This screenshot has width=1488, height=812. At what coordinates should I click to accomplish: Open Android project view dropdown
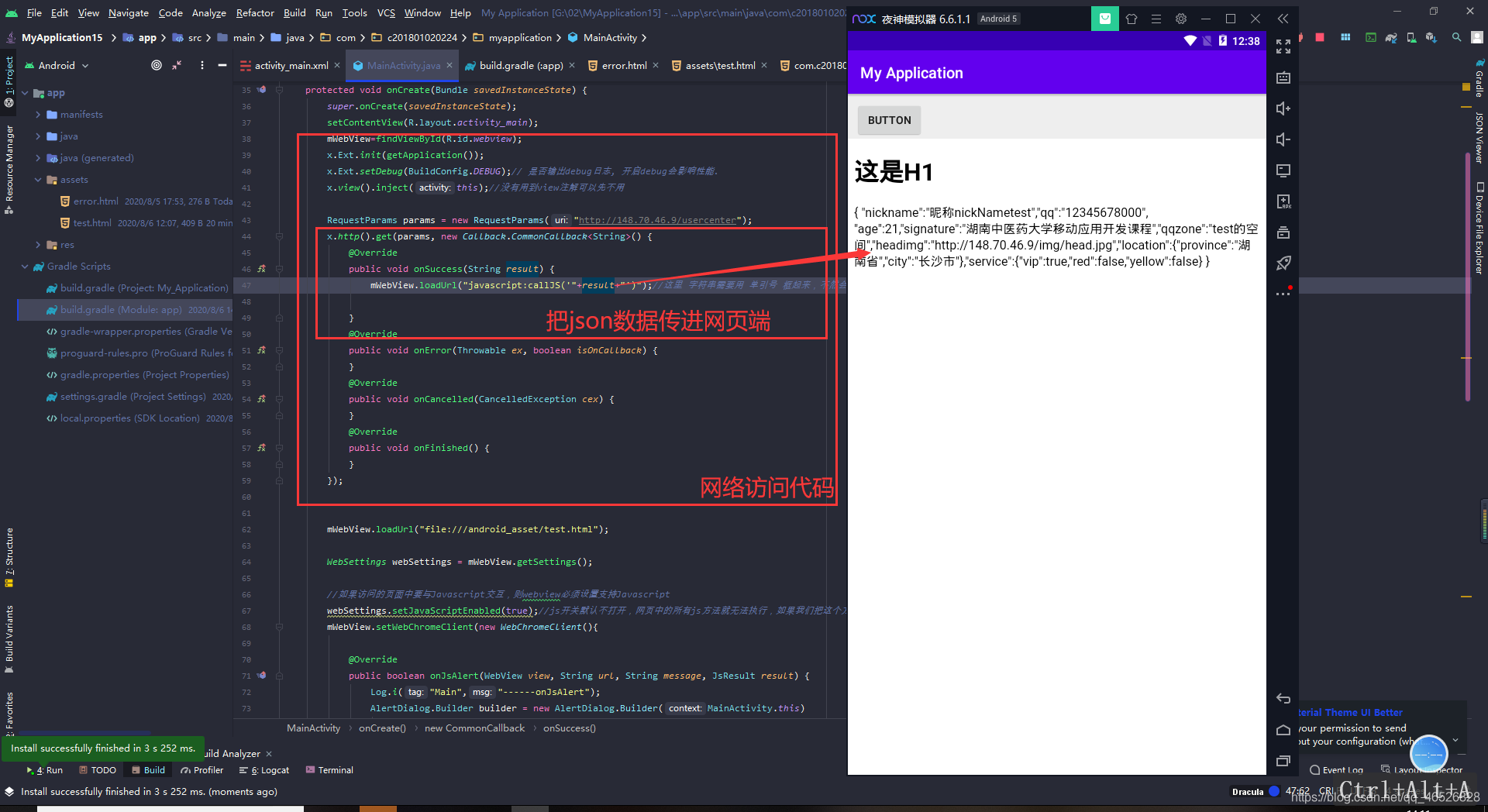point(58,65)
